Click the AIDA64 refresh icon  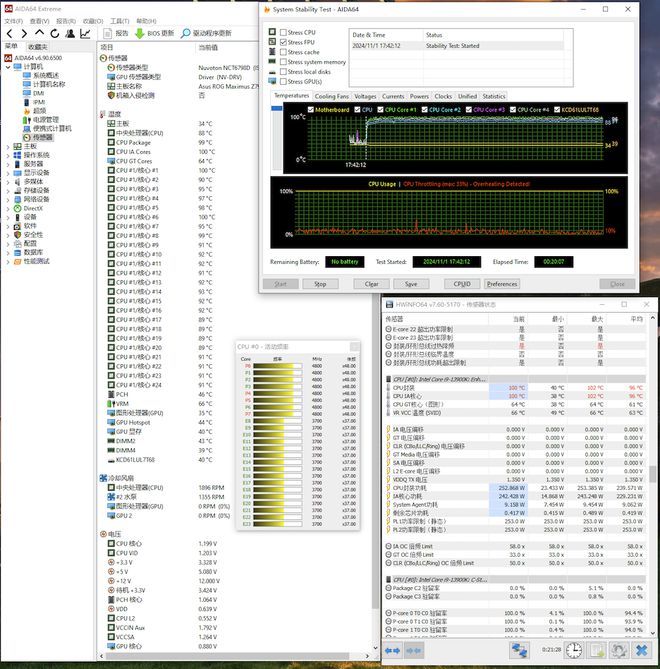[x=55, y=33]
